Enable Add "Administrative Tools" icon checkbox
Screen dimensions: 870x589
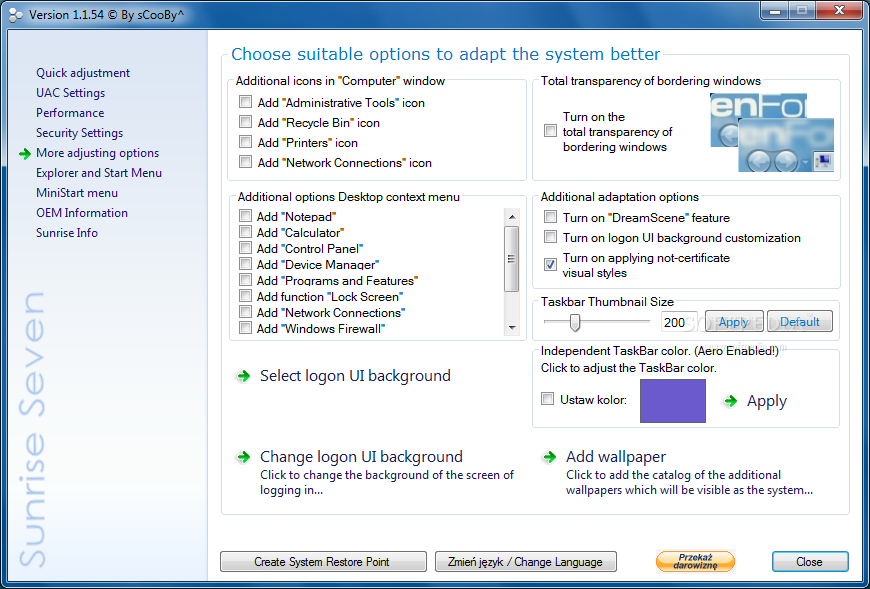click(245, 102)
